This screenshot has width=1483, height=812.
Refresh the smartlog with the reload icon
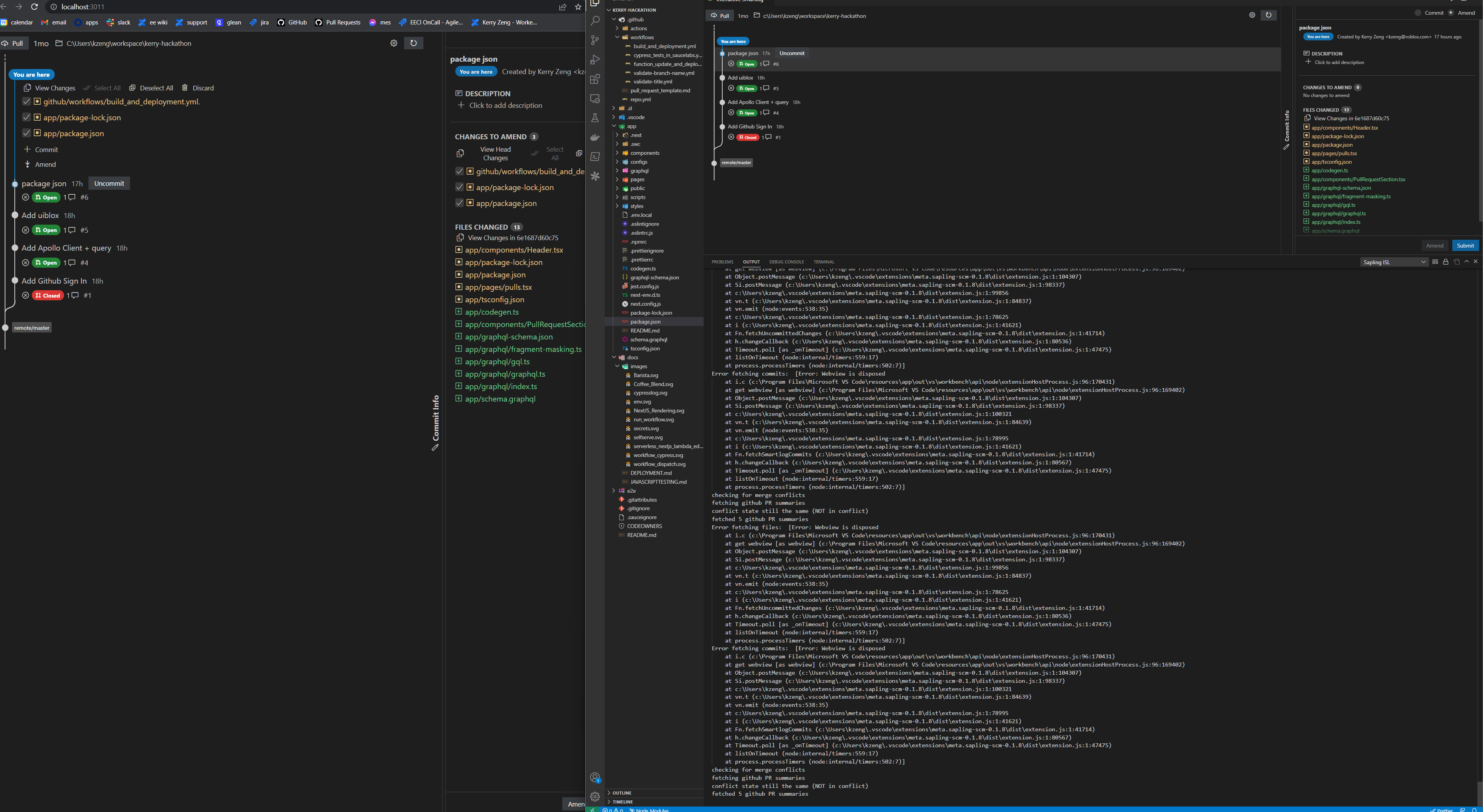point(413,43)
